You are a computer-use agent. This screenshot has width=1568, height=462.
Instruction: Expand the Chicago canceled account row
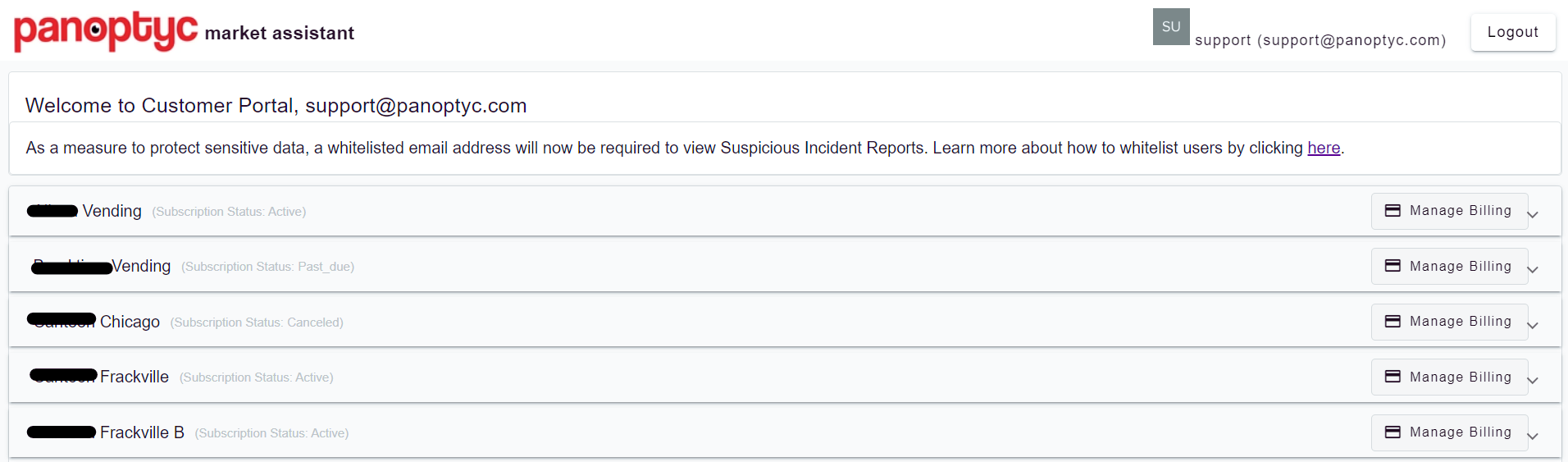[1533, 326]
